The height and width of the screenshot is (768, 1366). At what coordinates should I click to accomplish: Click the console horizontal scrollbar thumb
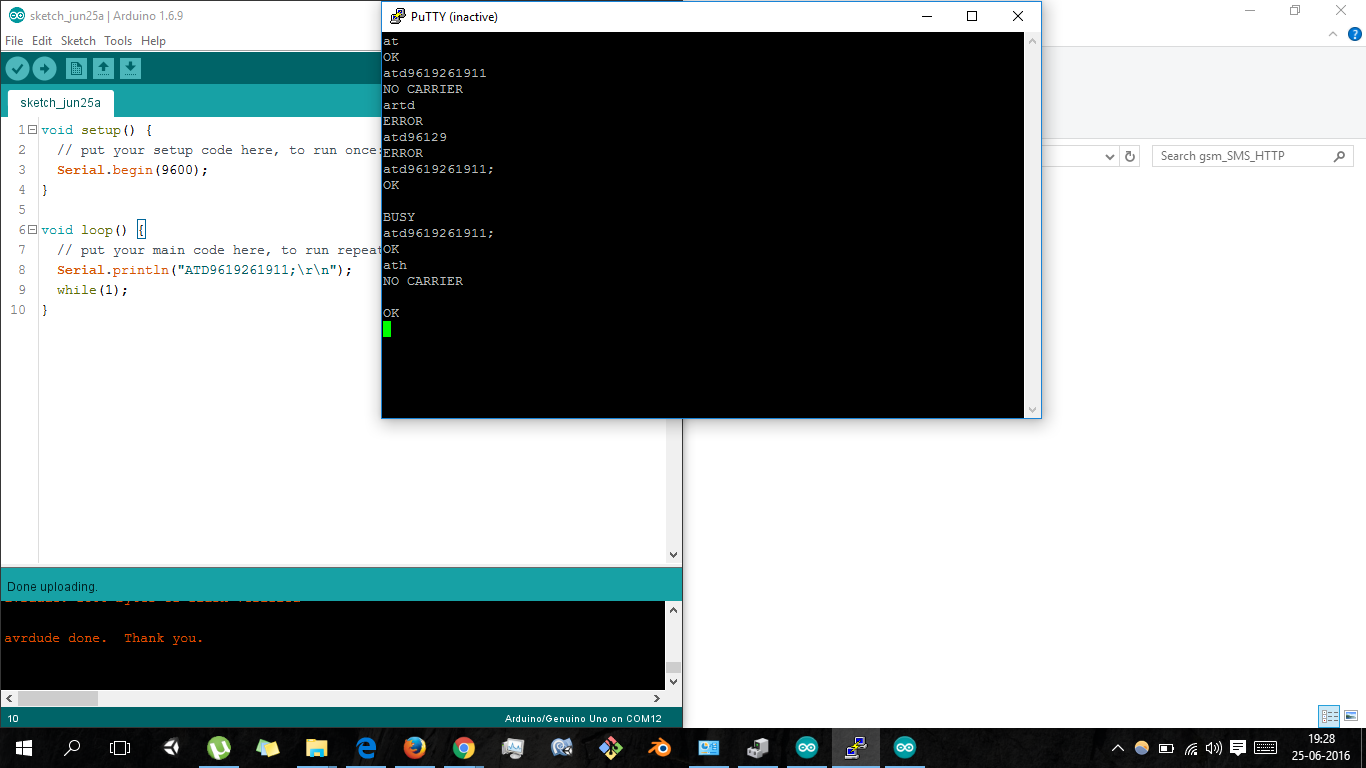click(x=58, y=698)
